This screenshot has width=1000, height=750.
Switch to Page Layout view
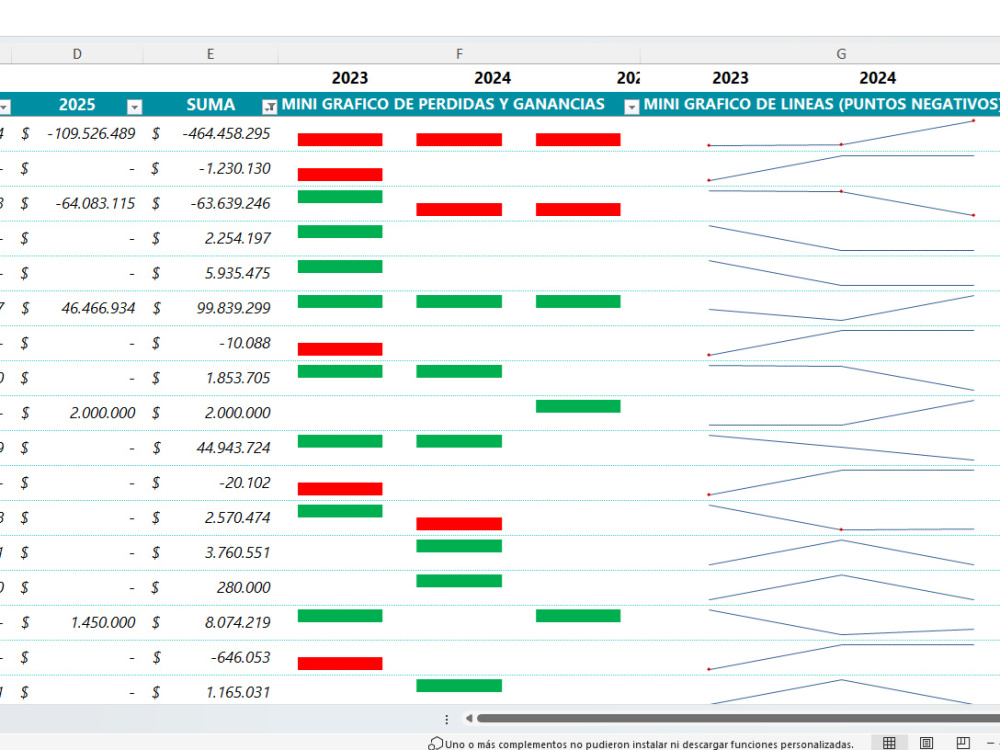point(926,742)
